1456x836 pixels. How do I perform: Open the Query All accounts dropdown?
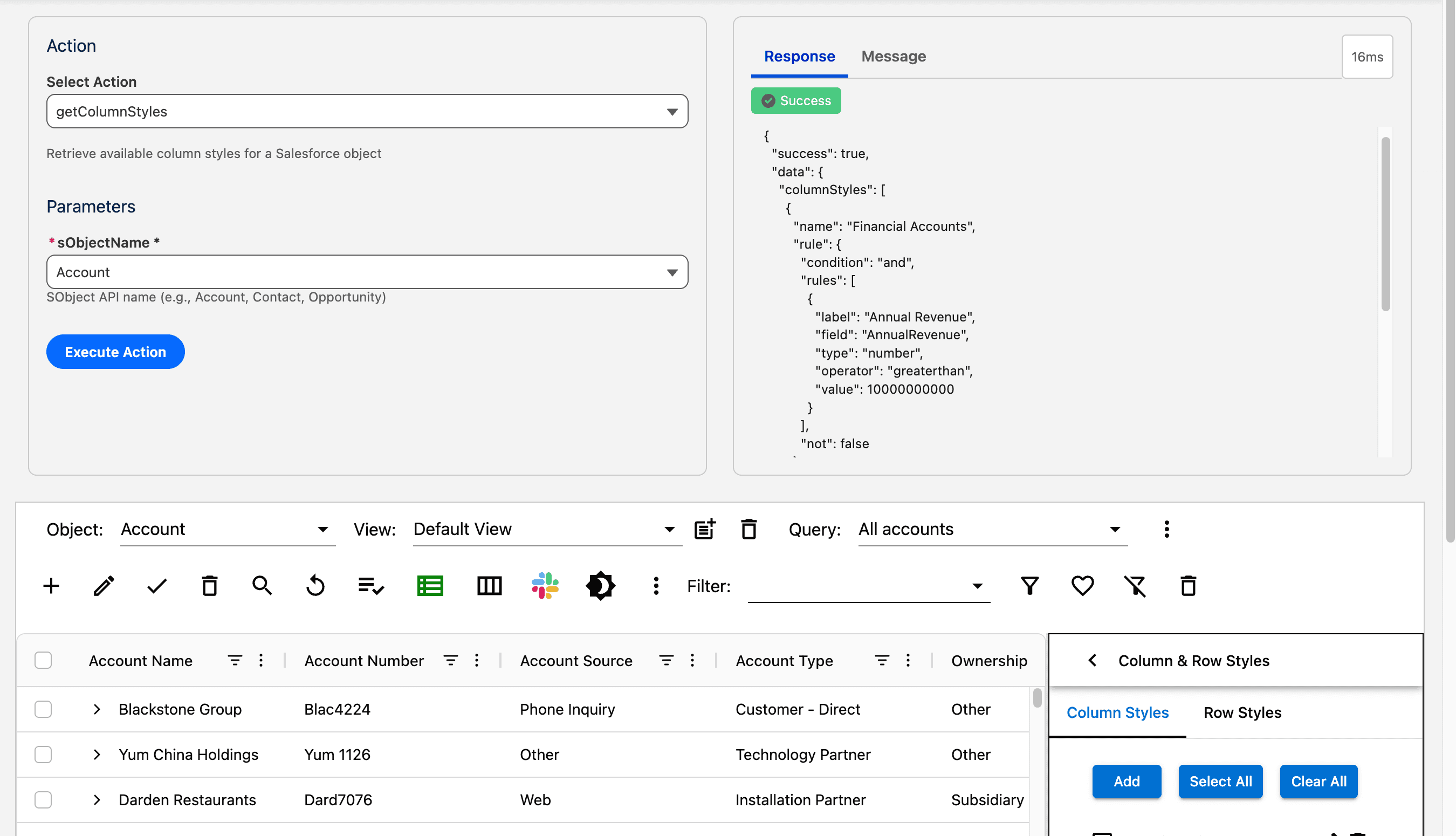click(x=992, y=529)
